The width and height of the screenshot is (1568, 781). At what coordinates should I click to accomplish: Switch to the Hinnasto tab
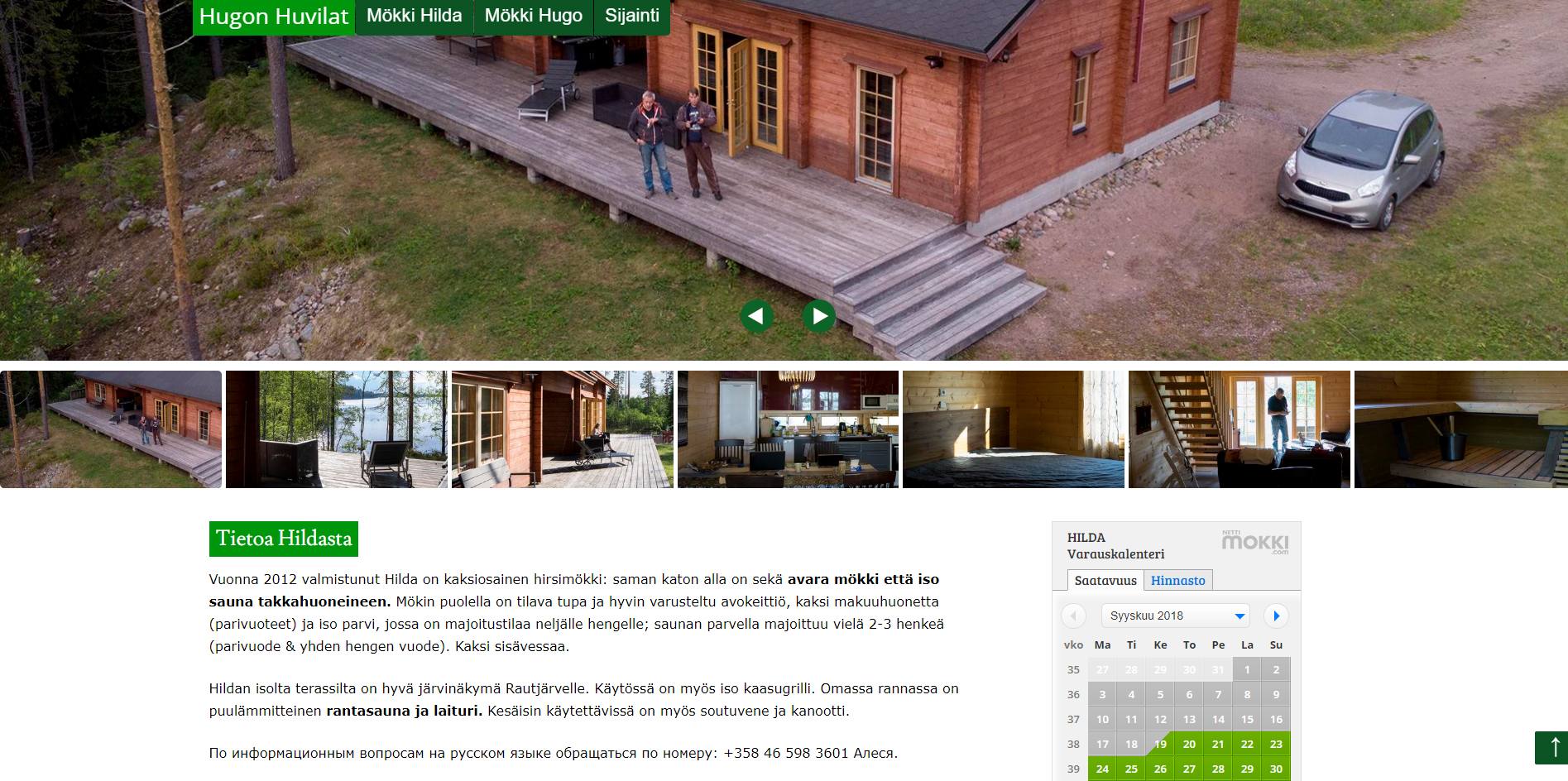click(x=1178, y=580)
